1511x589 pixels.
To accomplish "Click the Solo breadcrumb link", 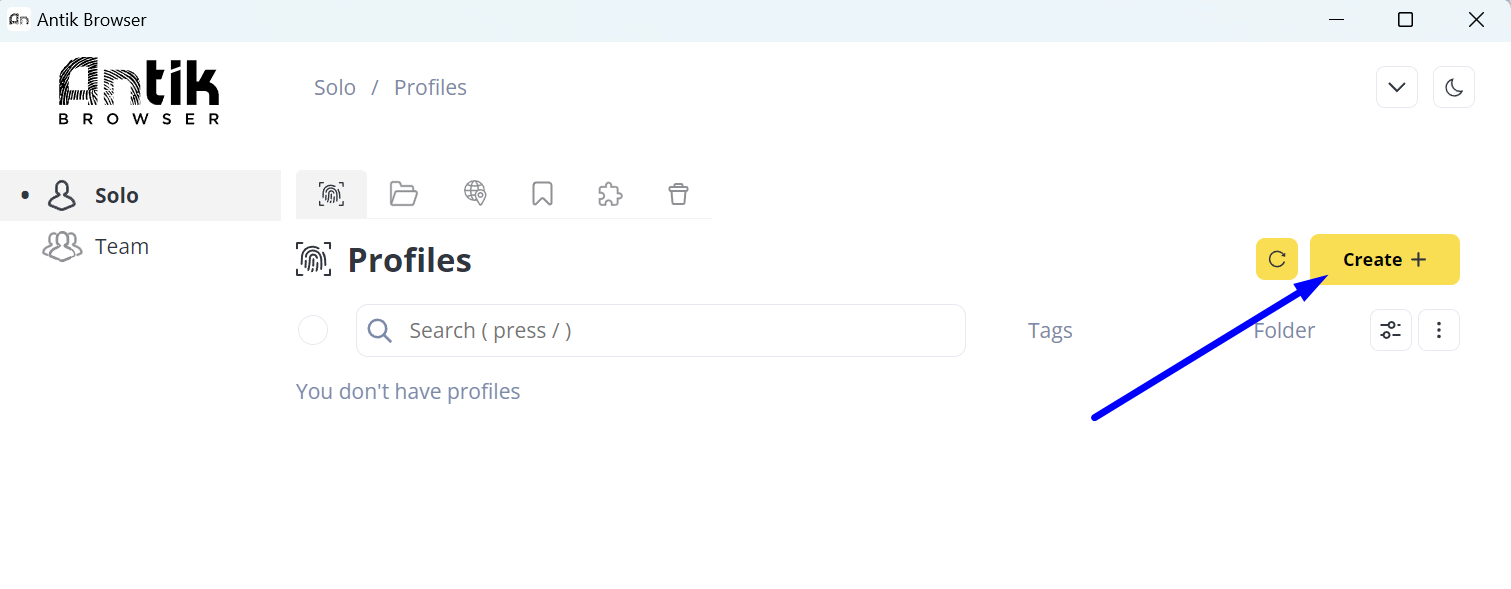I will pyautogui.click(x=335, y=87).
